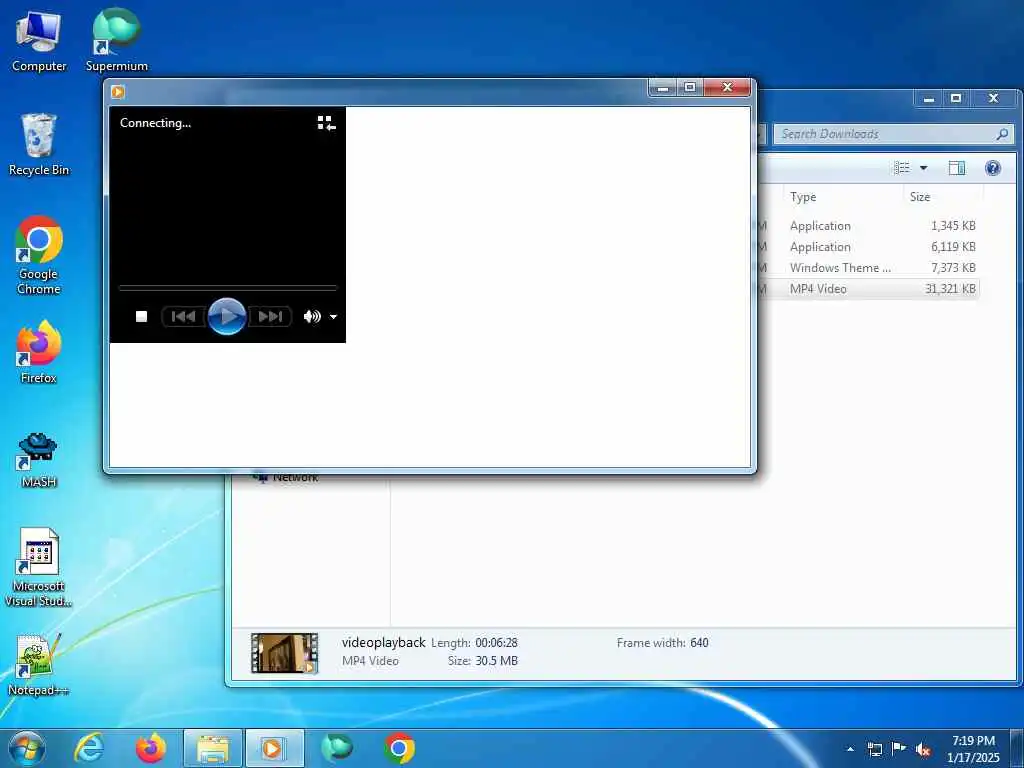Viewport: 1024px width, 768px height.
Task: Click the Windows Media Player title bar icon
Action: click(x=118, y=92)
